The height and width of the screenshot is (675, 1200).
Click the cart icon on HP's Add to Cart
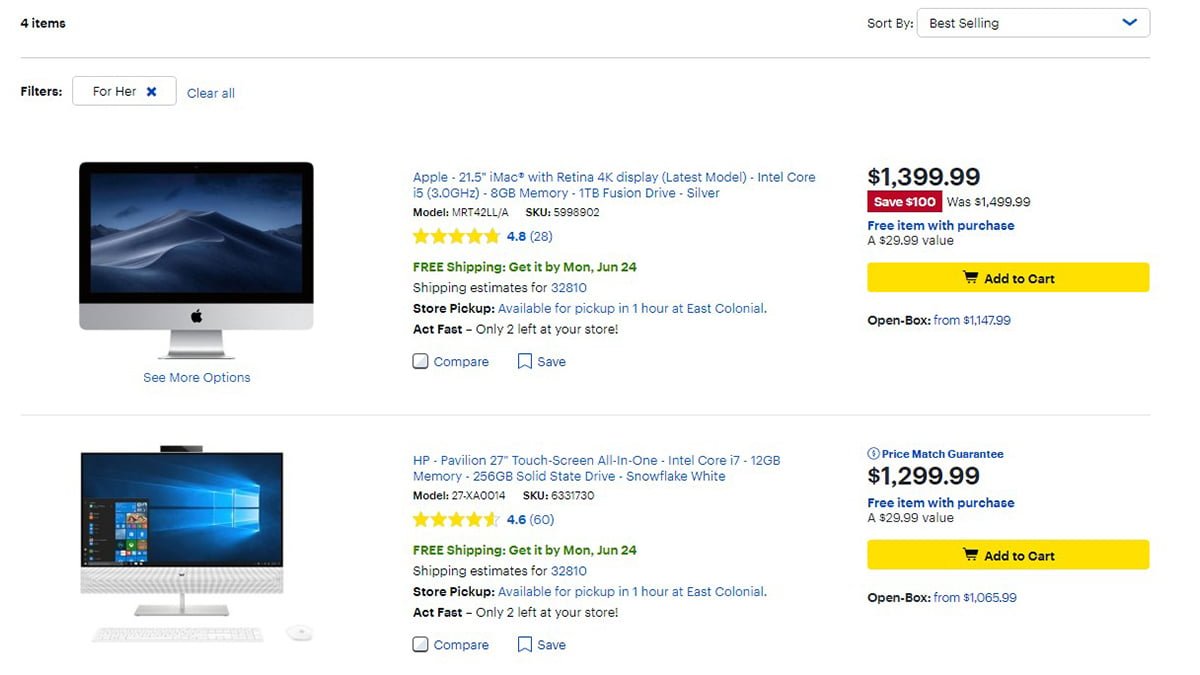(x=970, y=555)
